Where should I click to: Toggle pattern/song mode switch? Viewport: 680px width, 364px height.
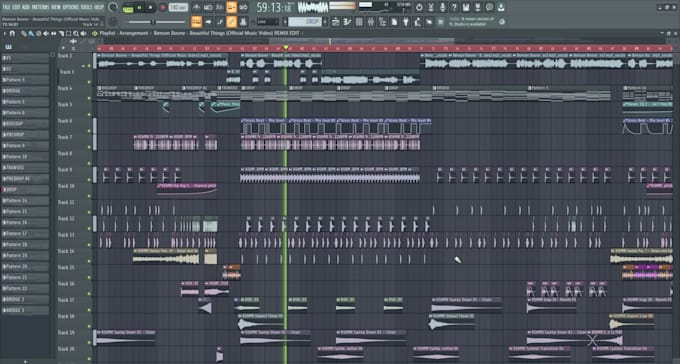(128, 8)
